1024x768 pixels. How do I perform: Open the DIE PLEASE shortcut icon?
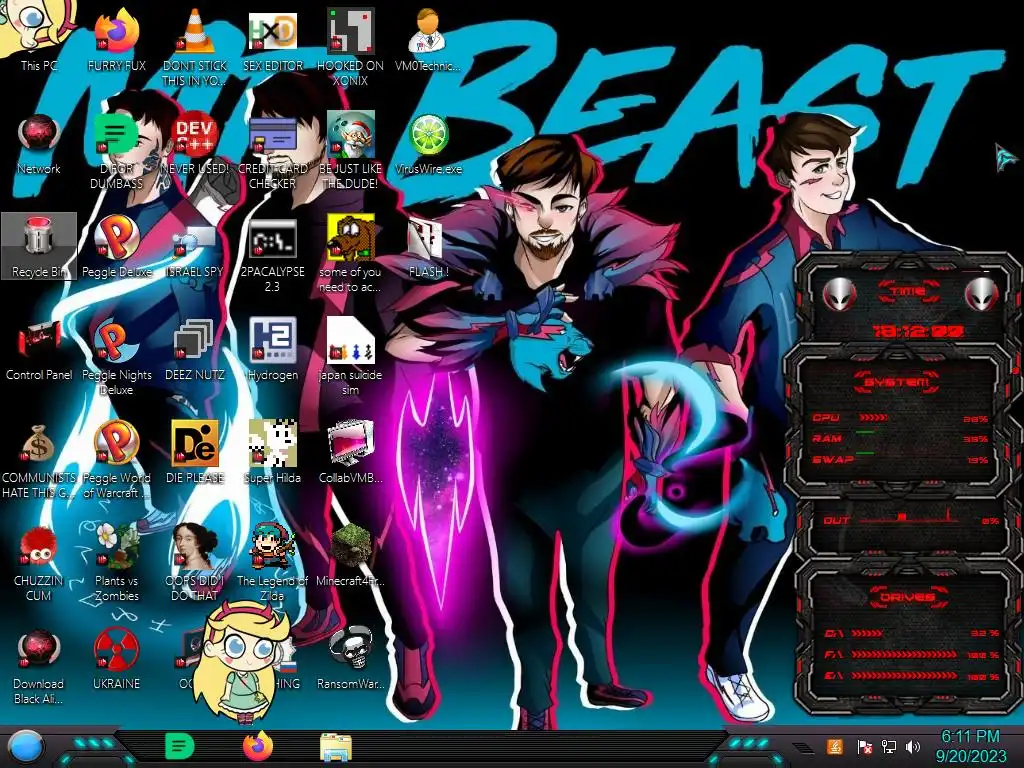[195, 452]
